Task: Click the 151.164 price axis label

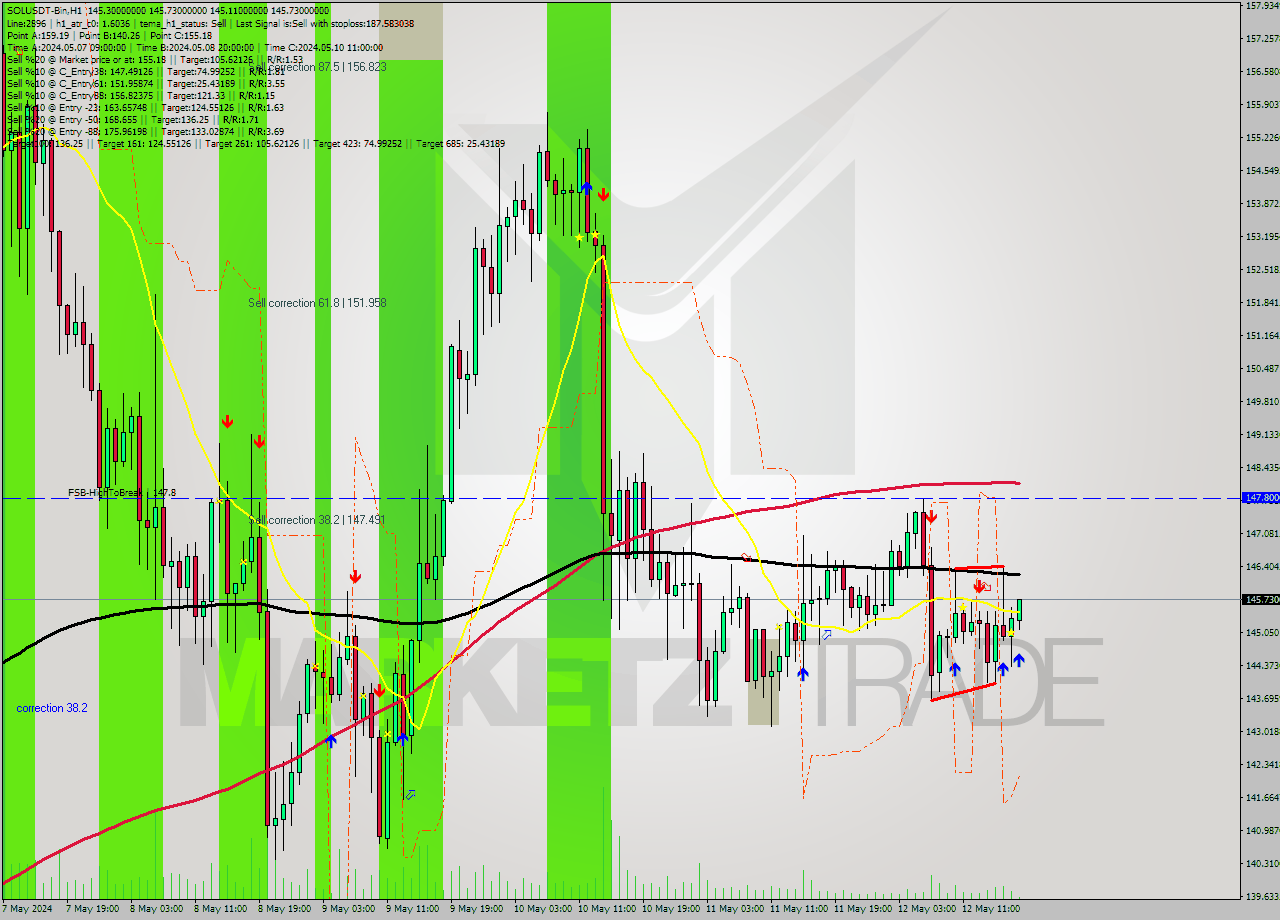Action: pyautogui.click(x=1263, y=335)
